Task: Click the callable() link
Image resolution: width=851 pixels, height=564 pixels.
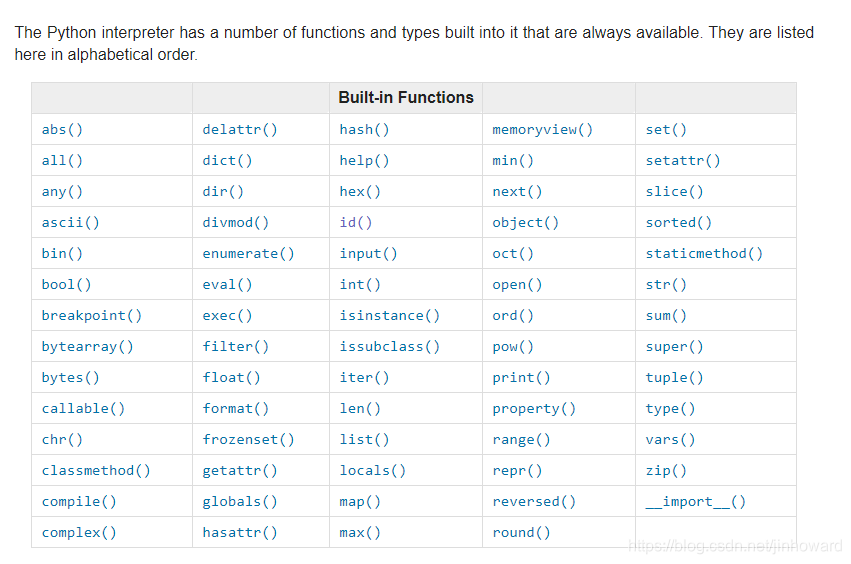Action: point(83,408)
